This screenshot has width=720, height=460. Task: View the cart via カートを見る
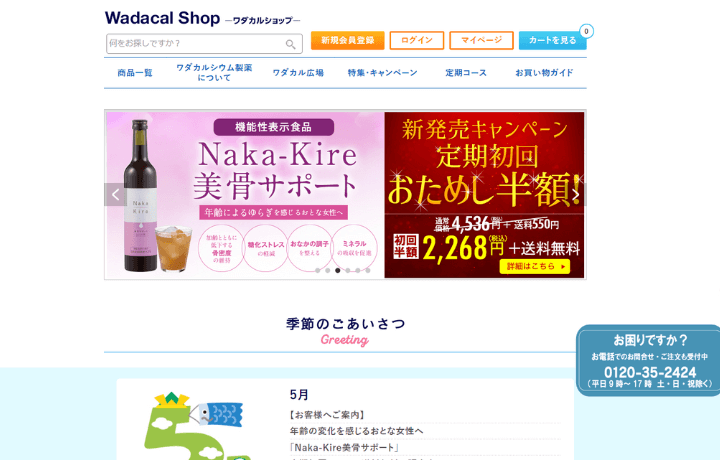(552, 40)
